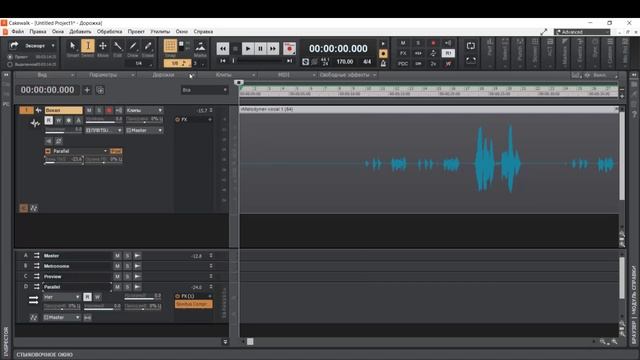
Task: Click the global Solo (S) in Mix module
Action: [x=418, y=43]
